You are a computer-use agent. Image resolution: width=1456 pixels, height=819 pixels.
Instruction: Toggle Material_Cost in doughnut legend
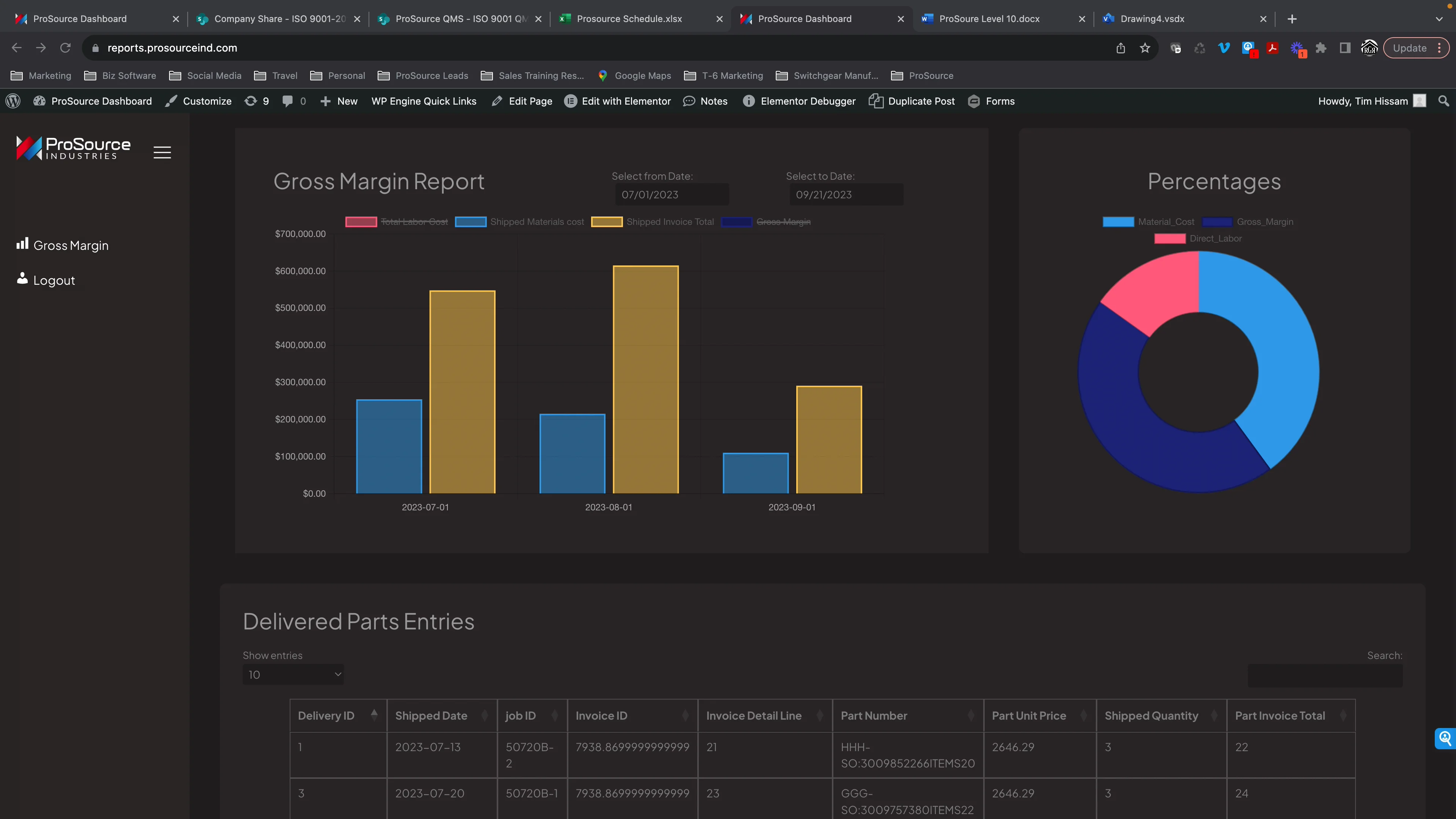tap(1148, 221)
